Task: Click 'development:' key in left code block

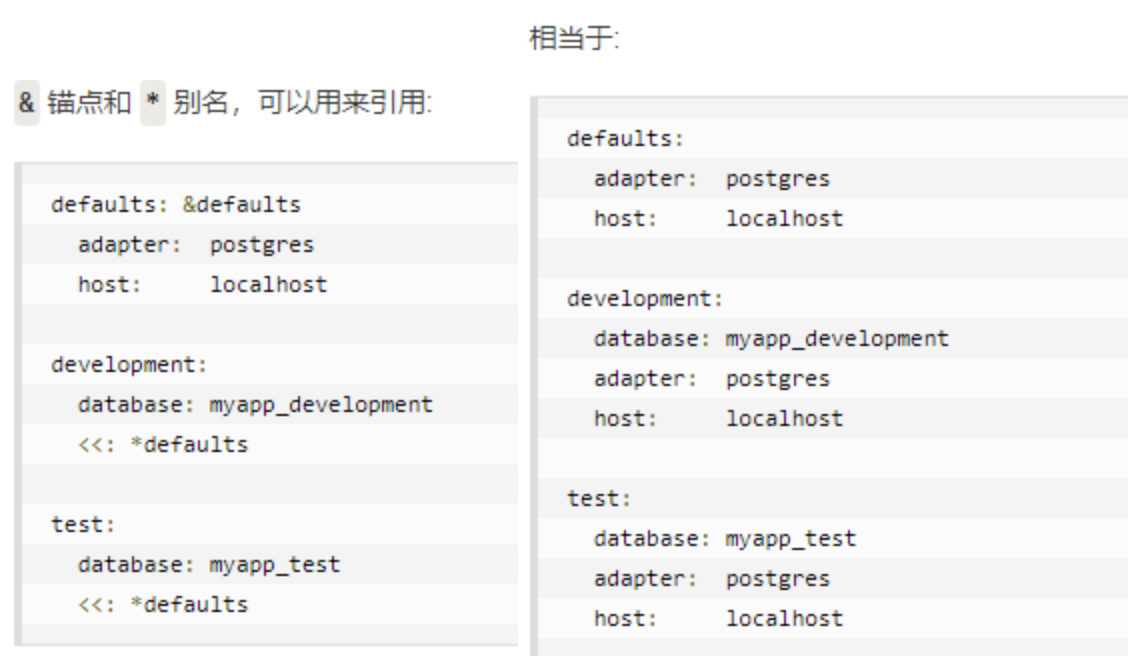Action: click(x=129, y=365)
